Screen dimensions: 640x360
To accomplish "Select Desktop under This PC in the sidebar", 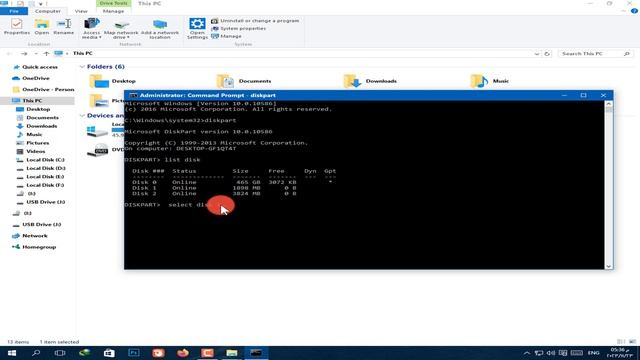I will (38, 109).
